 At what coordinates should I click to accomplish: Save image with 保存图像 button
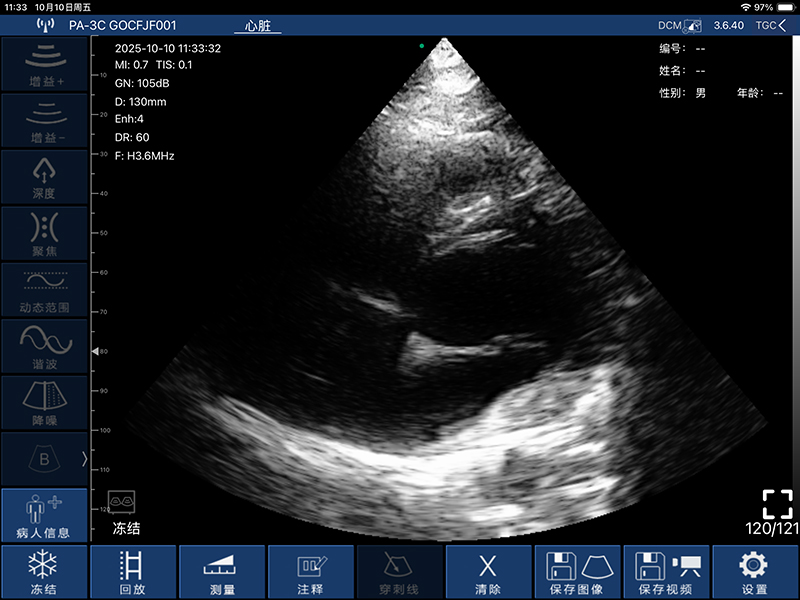[577, 572]
